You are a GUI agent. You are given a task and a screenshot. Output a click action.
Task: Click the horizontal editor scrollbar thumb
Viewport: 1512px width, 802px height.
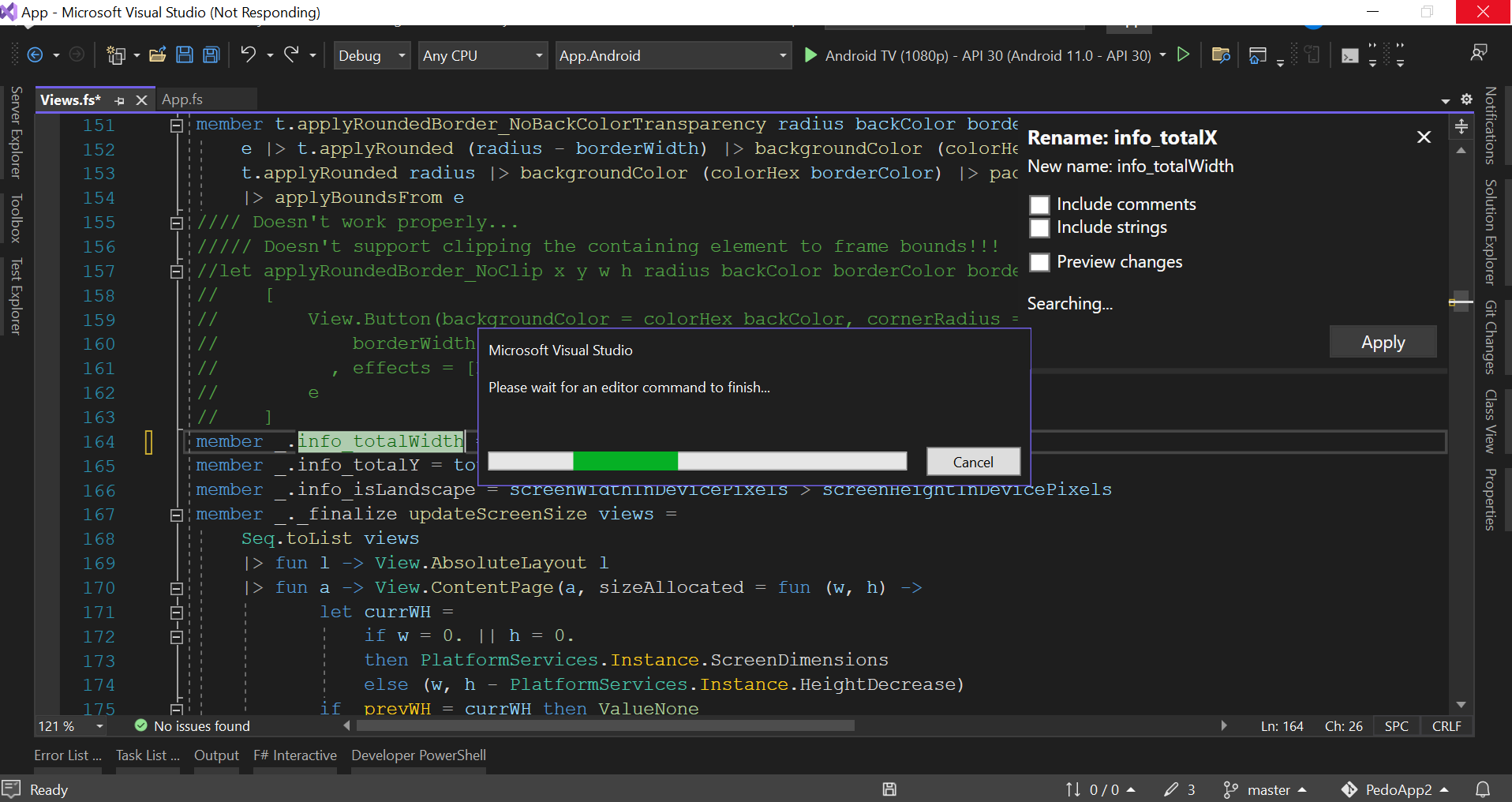click(604, 725)
